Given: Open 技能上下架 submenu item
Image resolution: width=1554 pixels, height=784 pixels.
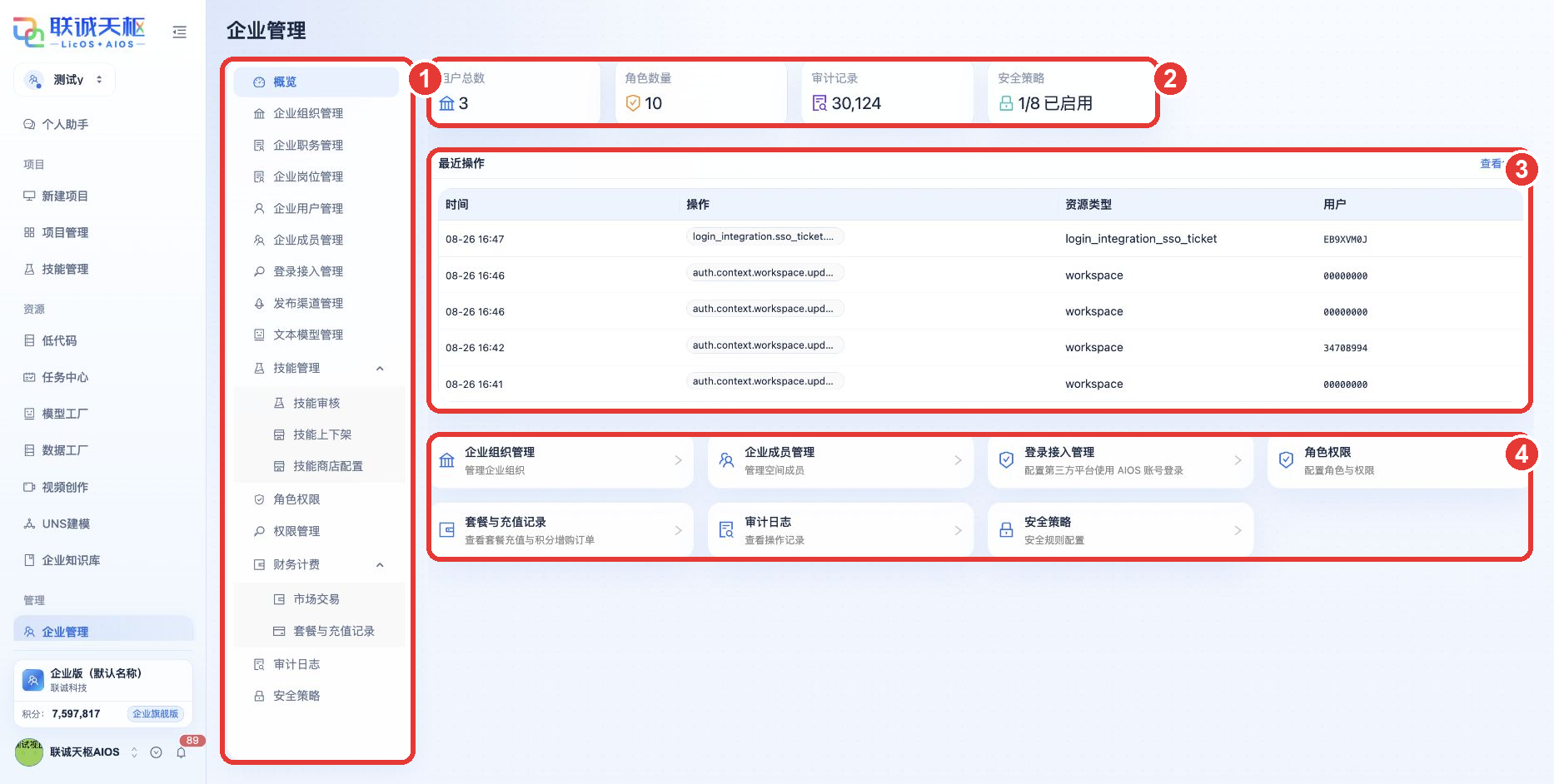Looking at the screenshot, I should click(319, 435).
